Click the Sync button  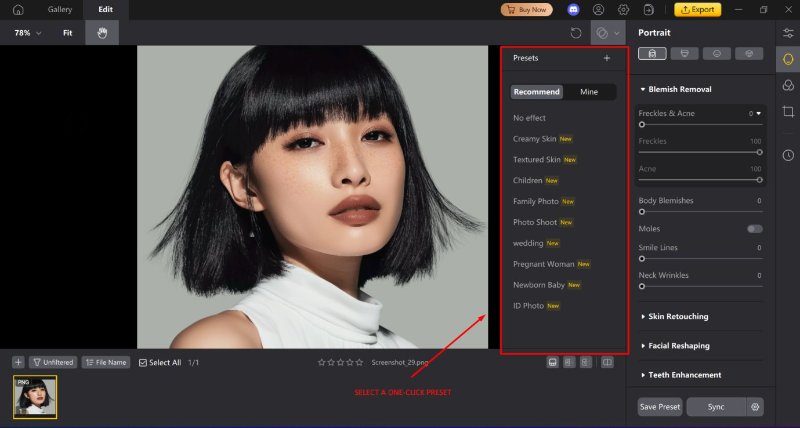pyautogui.click(x=716, y=407)
